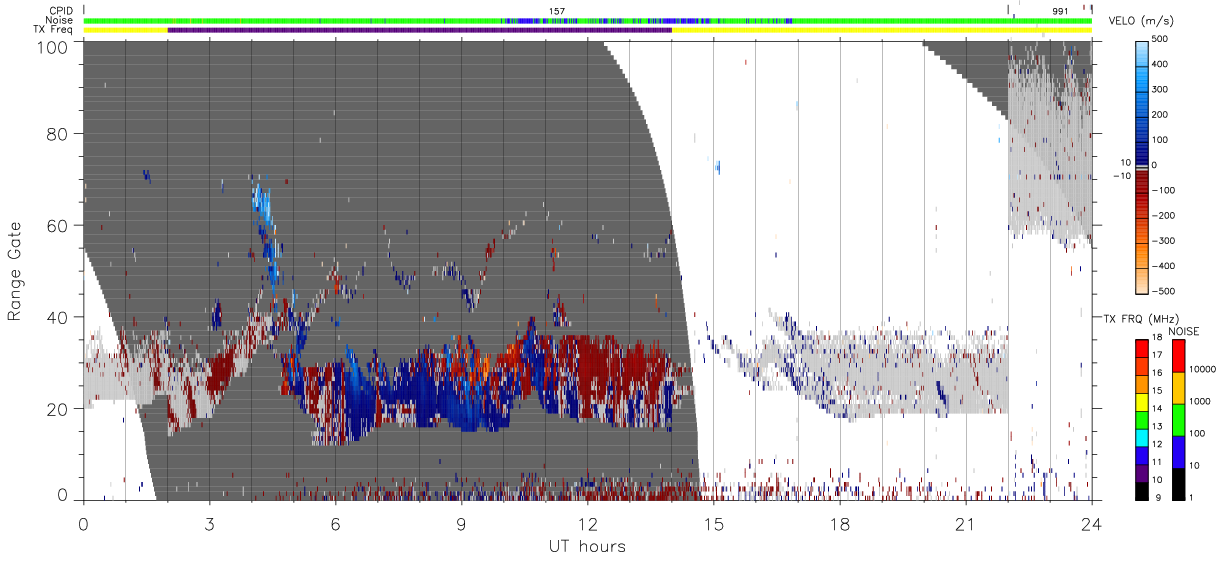Click the -10 label beside velocity colorbar
Screen dimensions: 1228x567
pos(1120,175)
